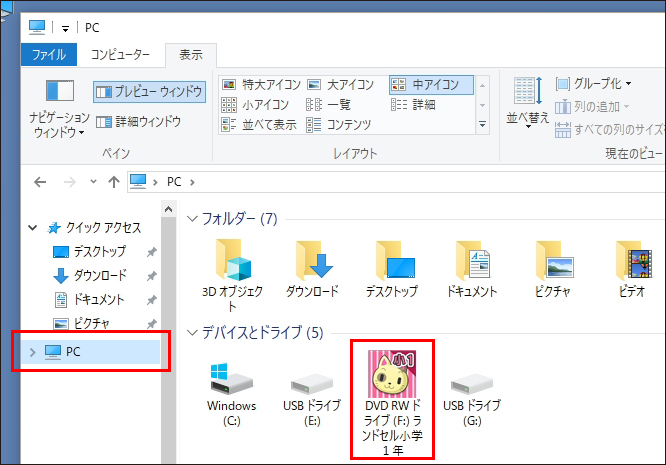This screenshot has width=666, height=465.
Task: Go back with the left arrow
Action: tap(40, 182)
